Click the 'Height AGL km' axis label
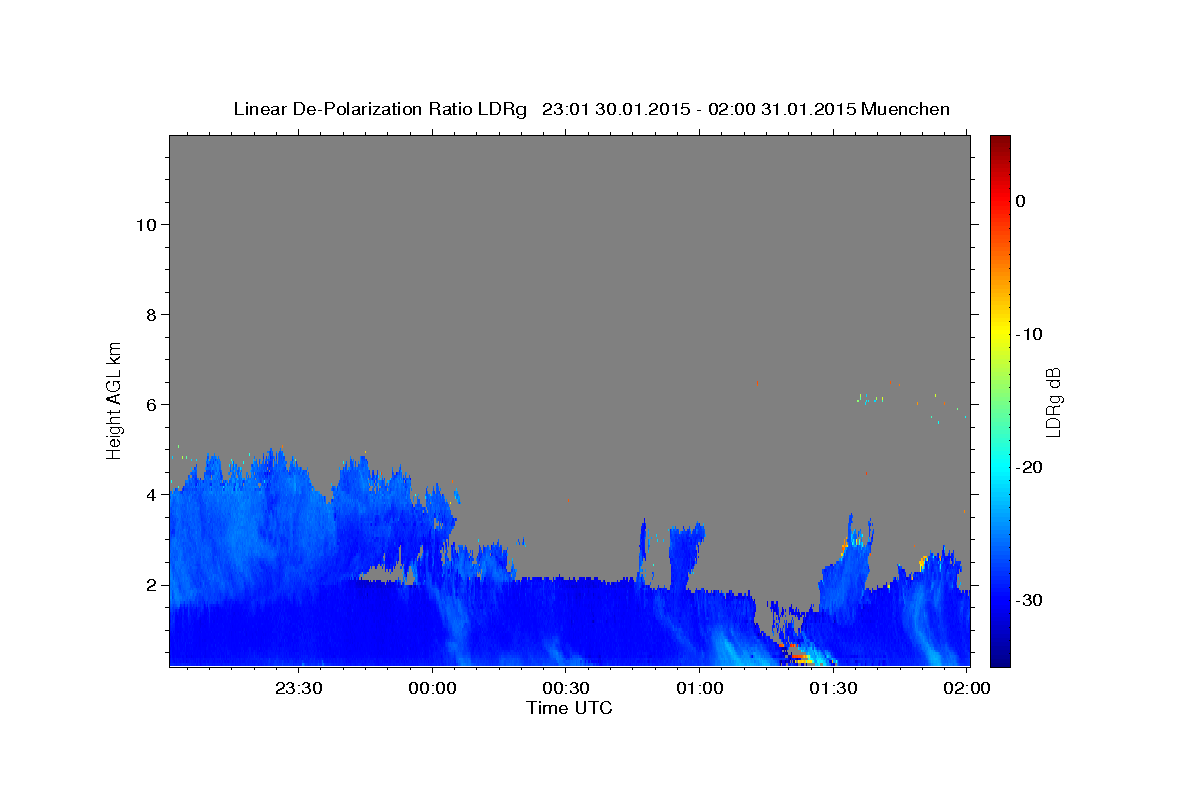1200x800 pixels. (114, 399)
